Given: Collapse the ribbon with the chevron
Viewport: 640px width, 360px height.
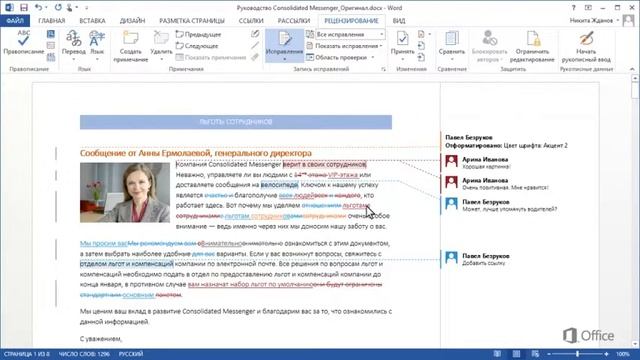Looking at the screenshot, I should click(x=632, y=69).
